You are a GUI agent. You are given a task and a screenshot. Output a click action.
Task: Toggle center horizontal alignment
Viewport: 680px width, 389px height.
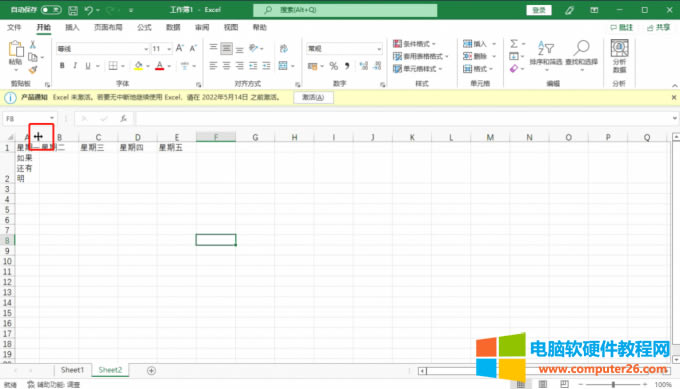(226, 66)
